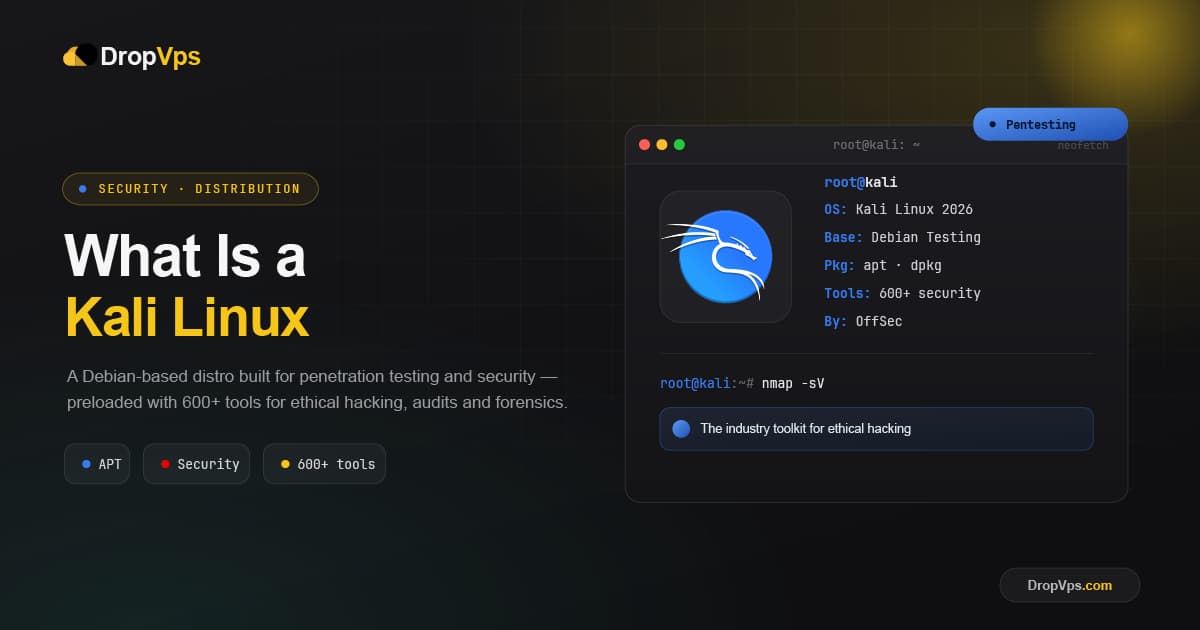Click the blue circle beside industry toolkit text

tap(681, 428)
